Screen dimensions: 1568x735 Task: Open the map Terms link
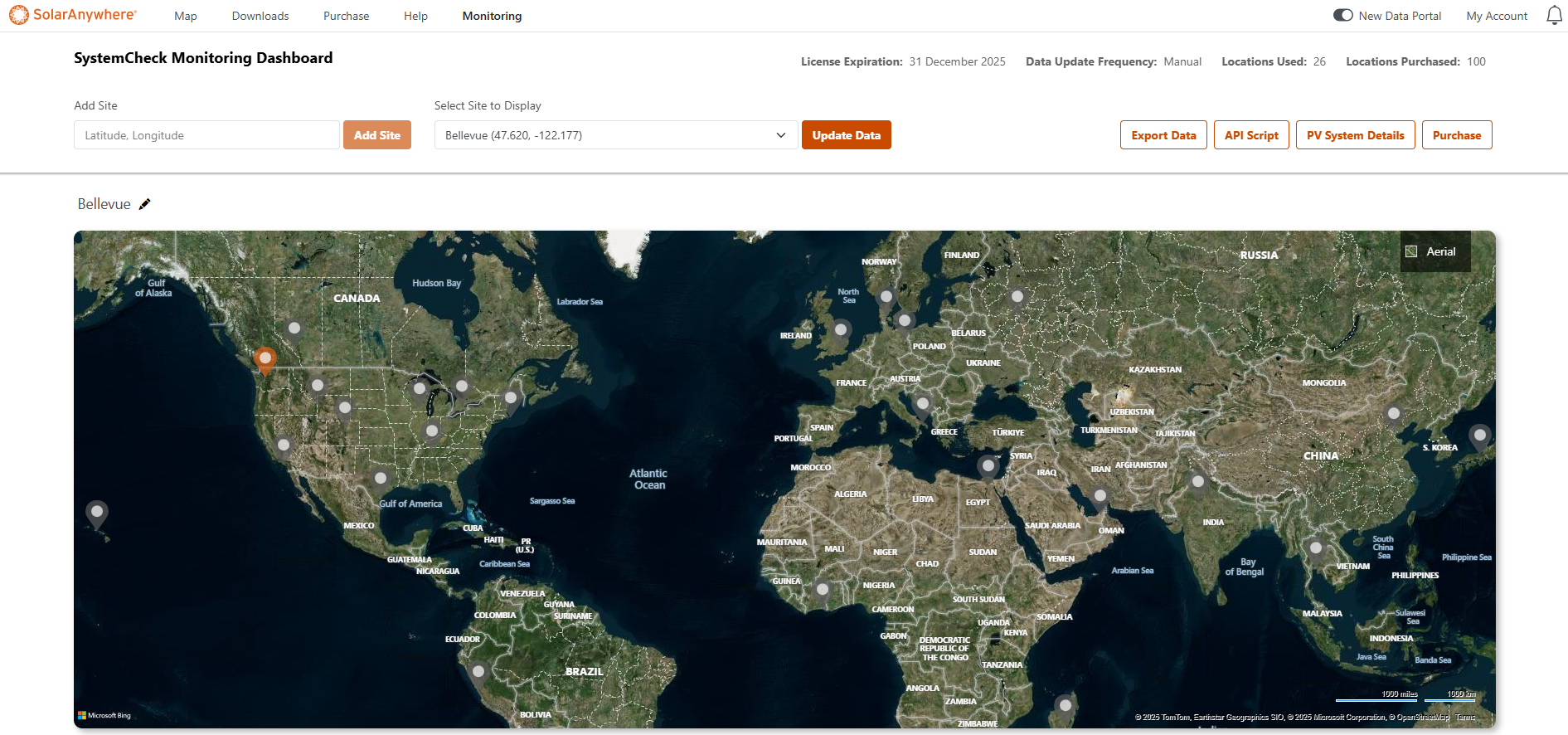pyautogui.click(x=1465, y=717)
